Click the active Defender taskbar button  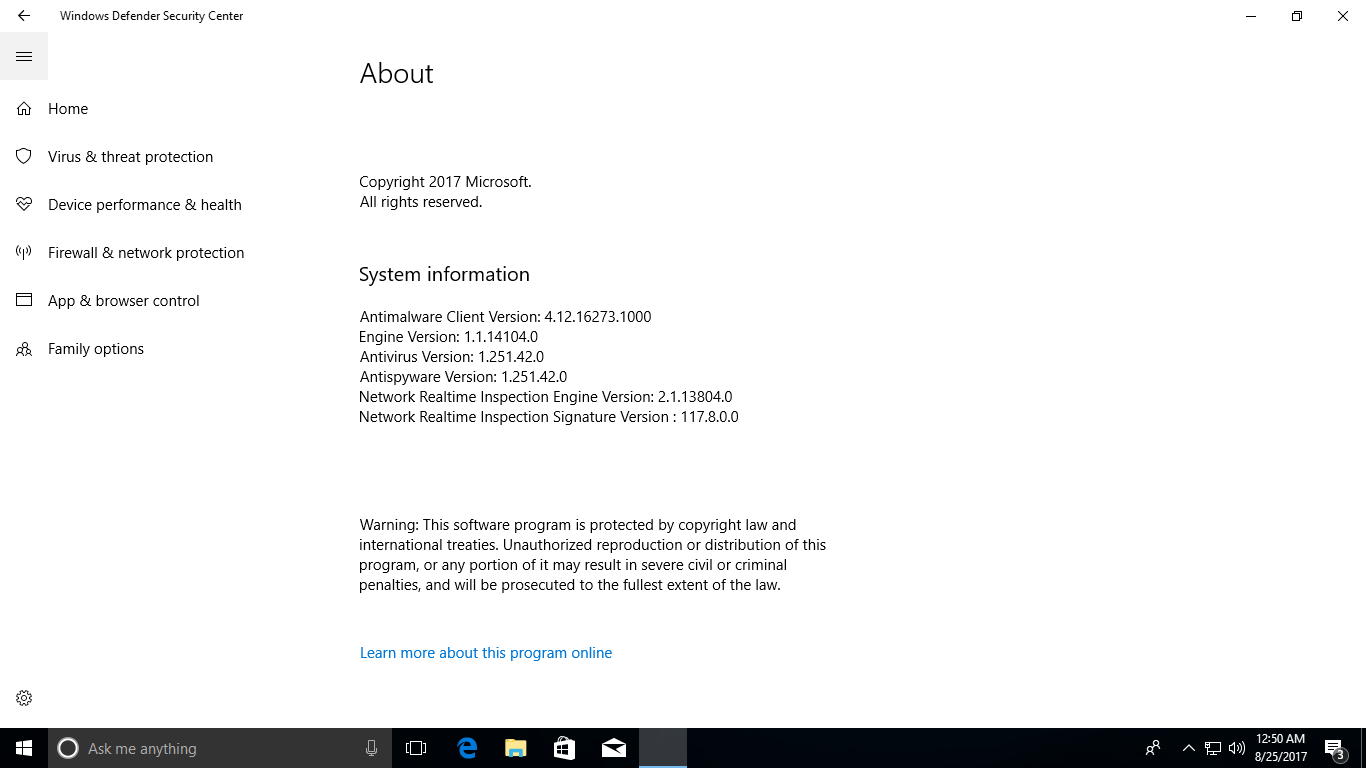click(663, 748)
